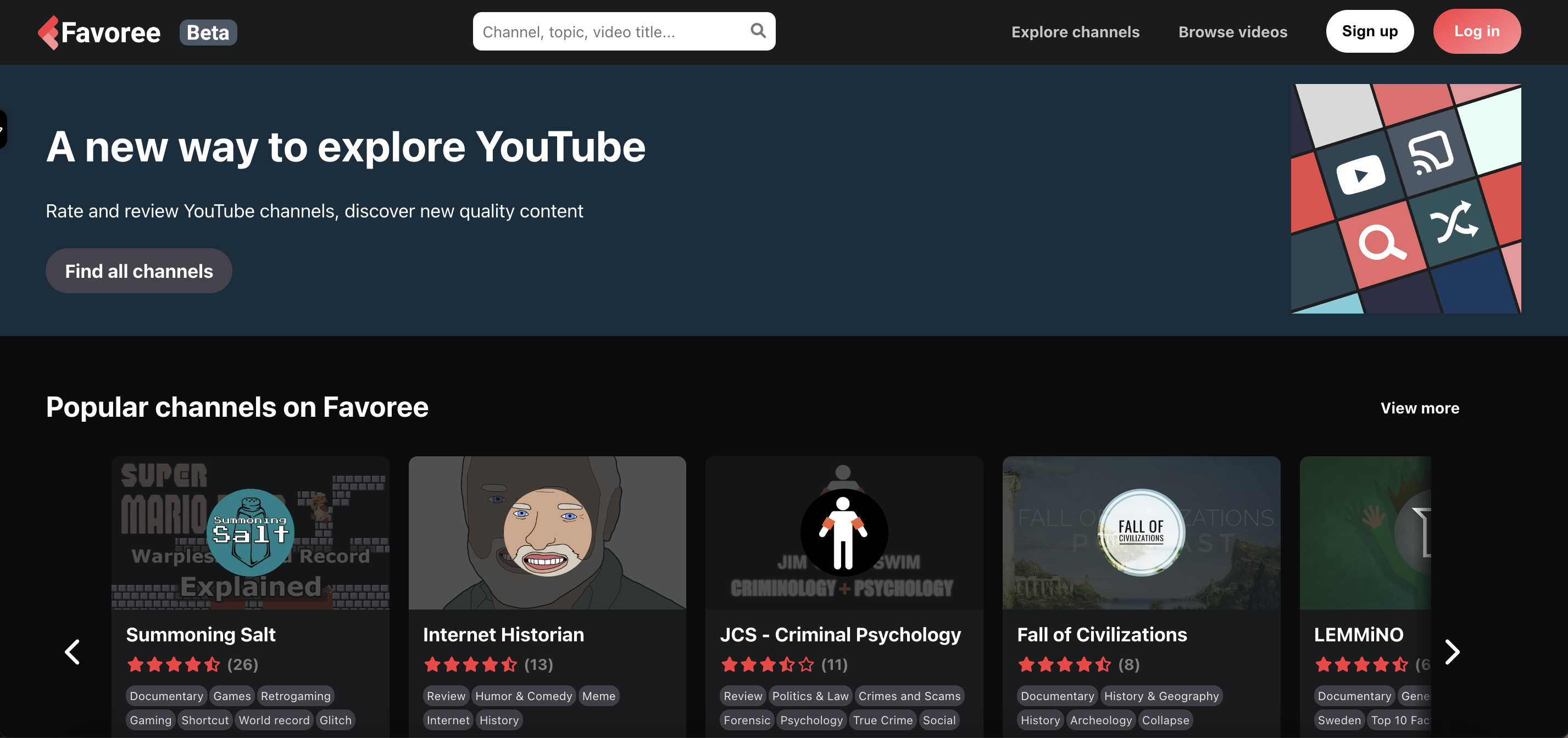Select Humor & Comedy tag
The width and height of the screenshot is (1568, 738).
point(524,695)
